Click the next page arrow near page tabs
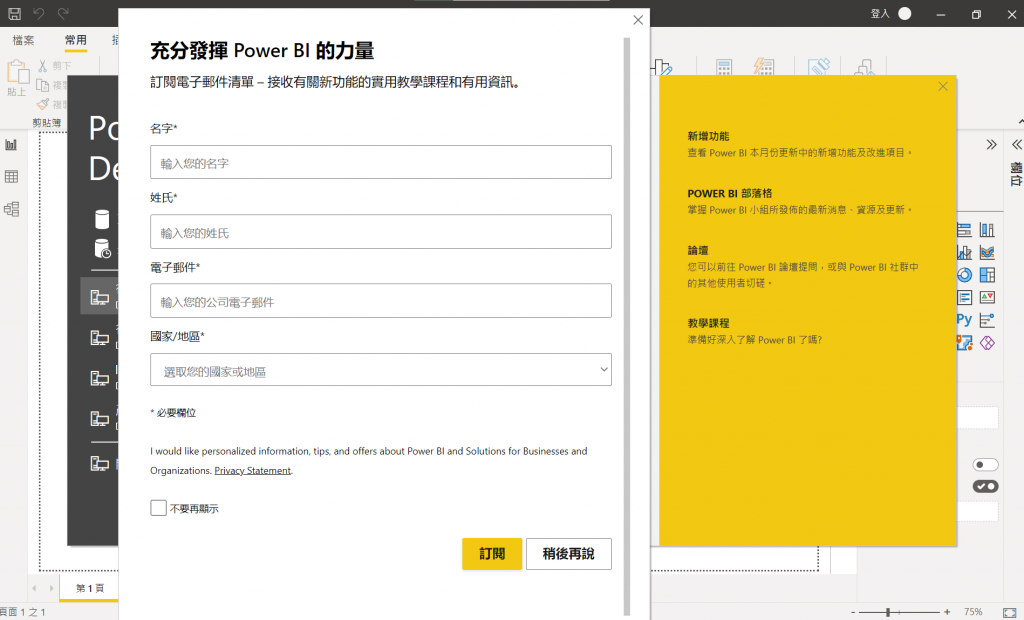The image size is (1024, 620). tap(51, 588)
